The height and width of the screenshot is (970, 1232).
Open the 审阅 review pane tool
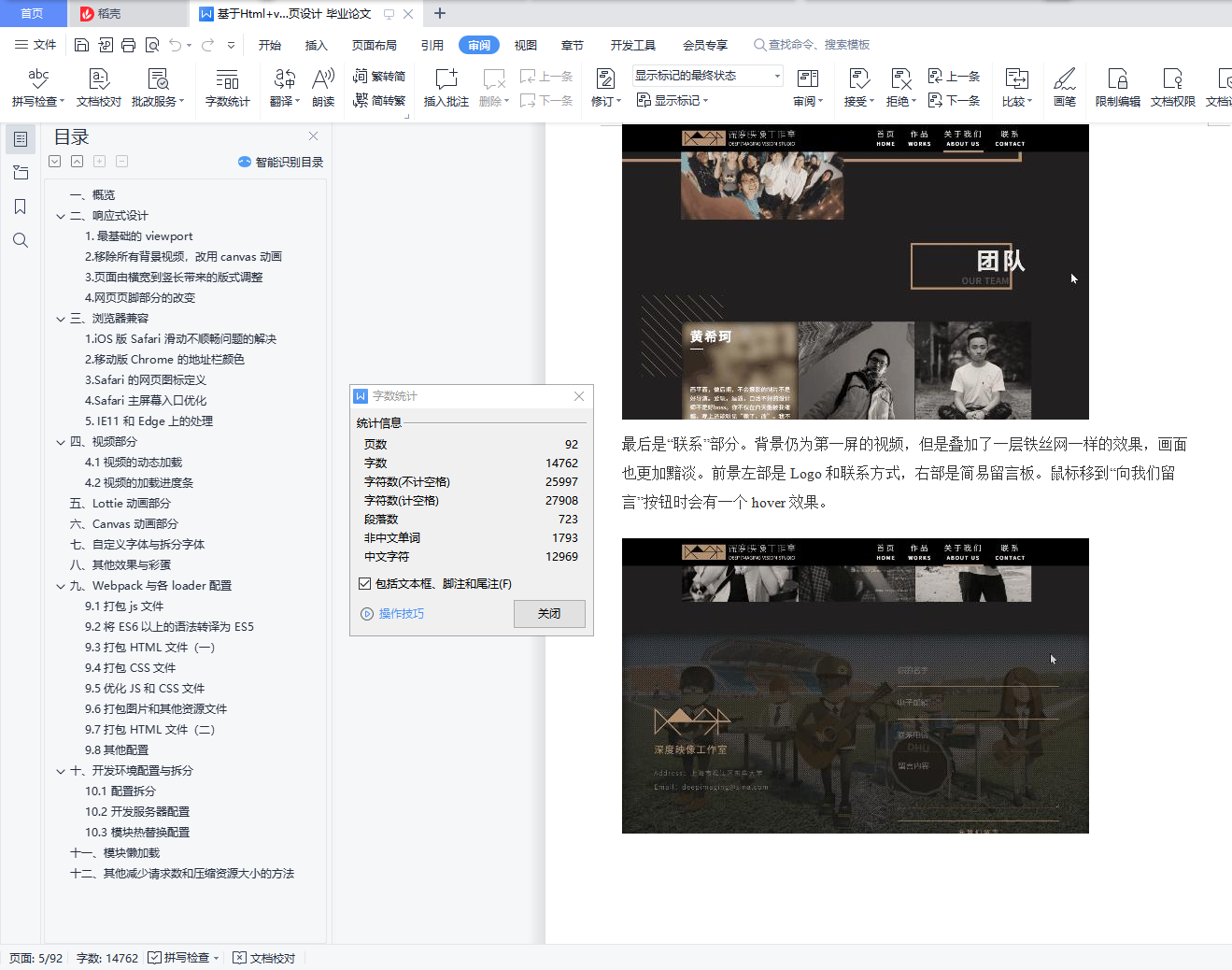[808, 88]
